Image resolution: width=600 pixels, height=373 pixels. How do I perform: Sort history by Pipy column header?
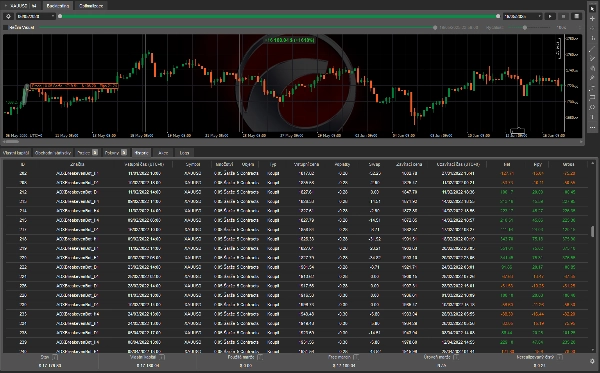[x=538, y=164]
